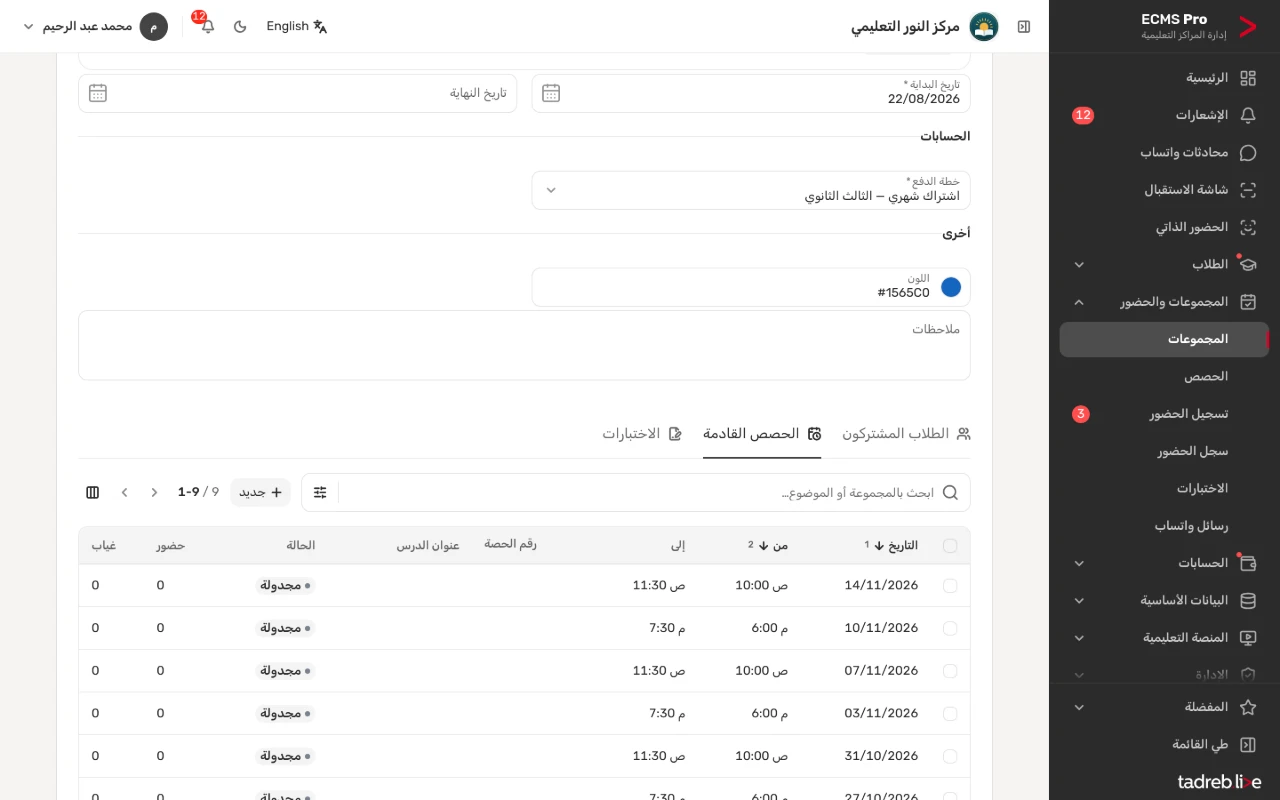Select the row dated 10/11/2026
The width and height of the screenshot is (1280, 800).
click(x=950, y=628)
